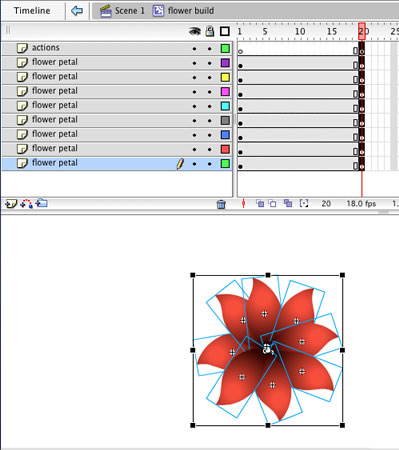
Task: Click bottom-right transform handle of flower selection
Action: tap(342, 425)
